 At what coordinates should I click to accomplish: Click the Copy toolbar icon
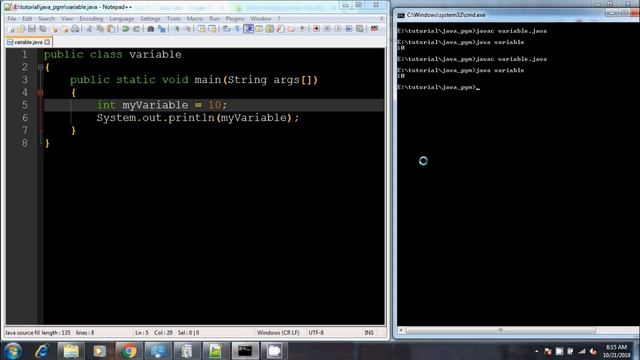tap(100, 29)
